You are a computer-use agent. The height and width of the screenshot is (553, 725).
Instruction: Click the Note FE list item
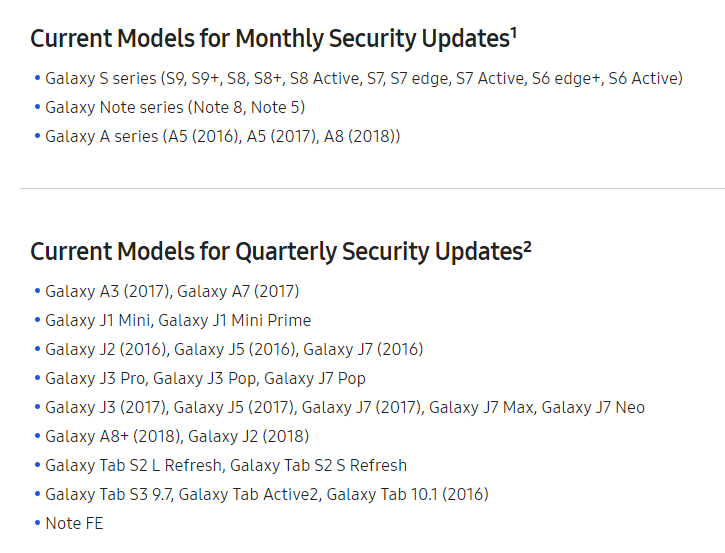coord(74,523)
